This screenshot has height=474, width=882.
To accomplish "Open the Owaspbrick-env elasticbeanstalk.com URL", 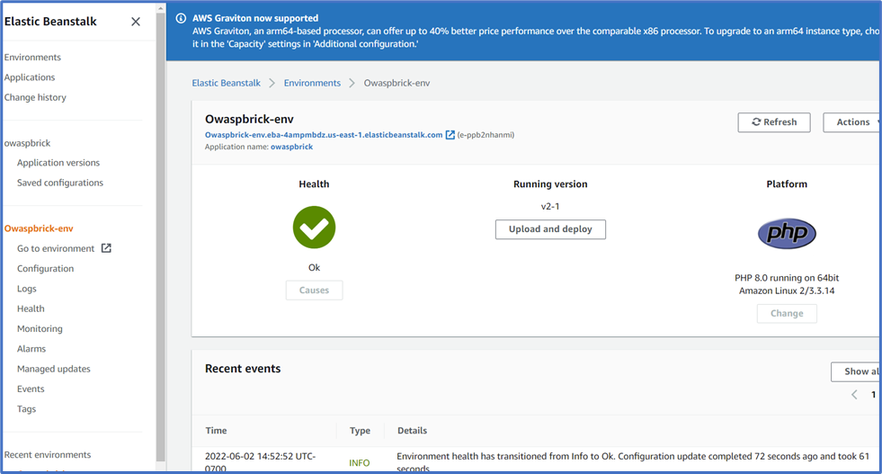I will [323, 135].
